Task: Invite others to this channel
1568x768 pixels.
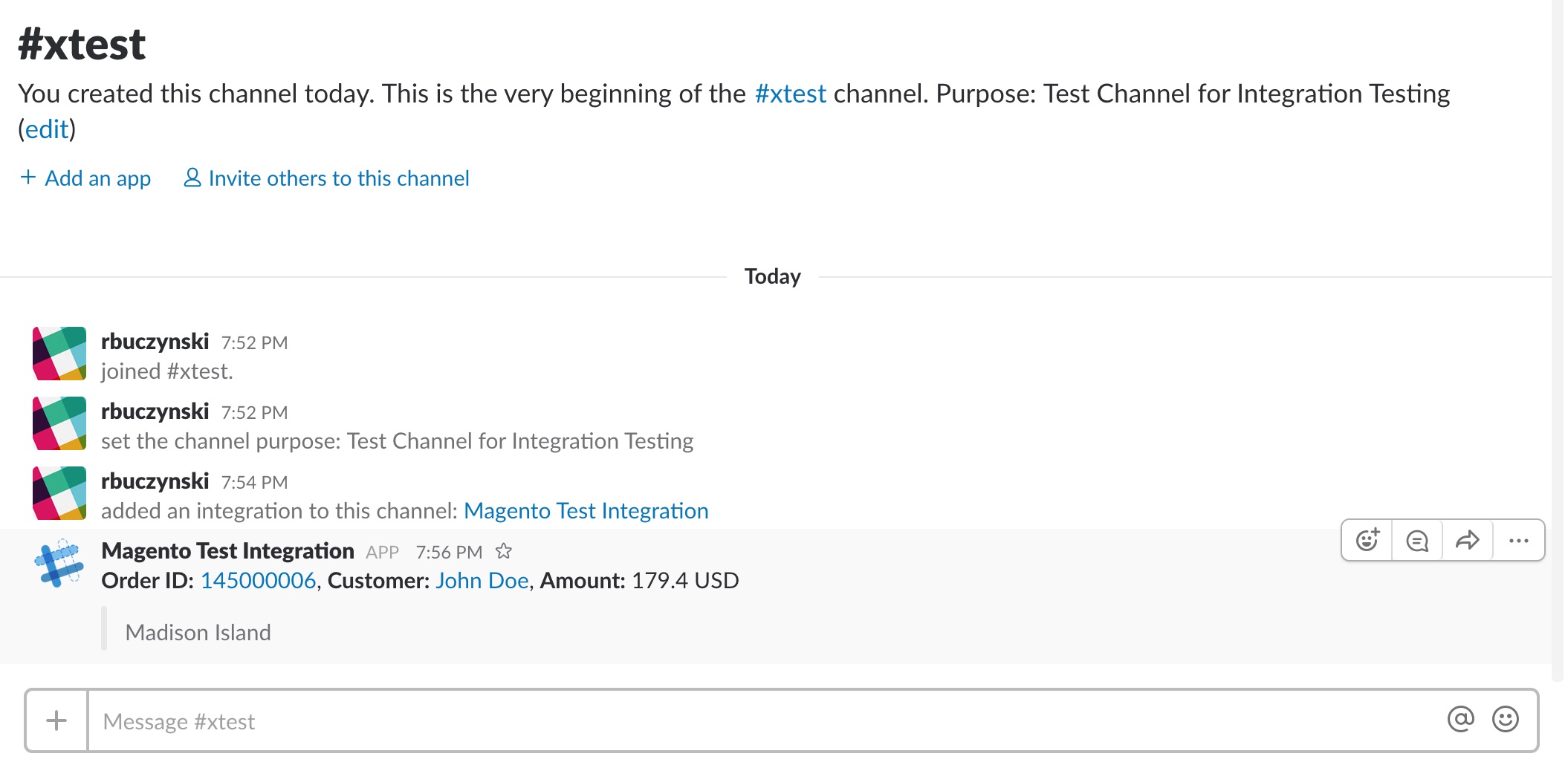Action: click(326, 178)
